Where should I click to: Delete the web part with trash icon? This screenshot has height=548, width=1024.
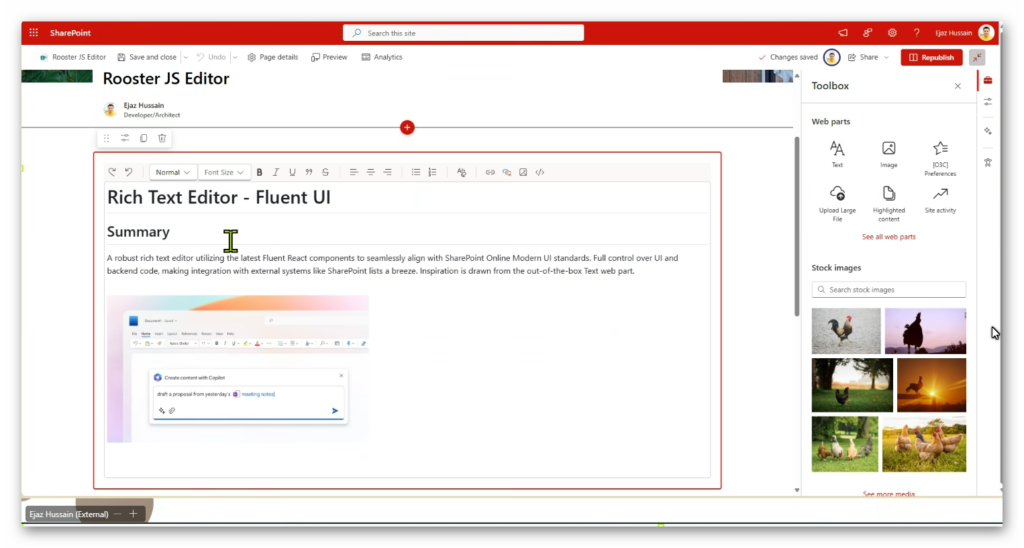pyautogui.click(x=162, y=138)
